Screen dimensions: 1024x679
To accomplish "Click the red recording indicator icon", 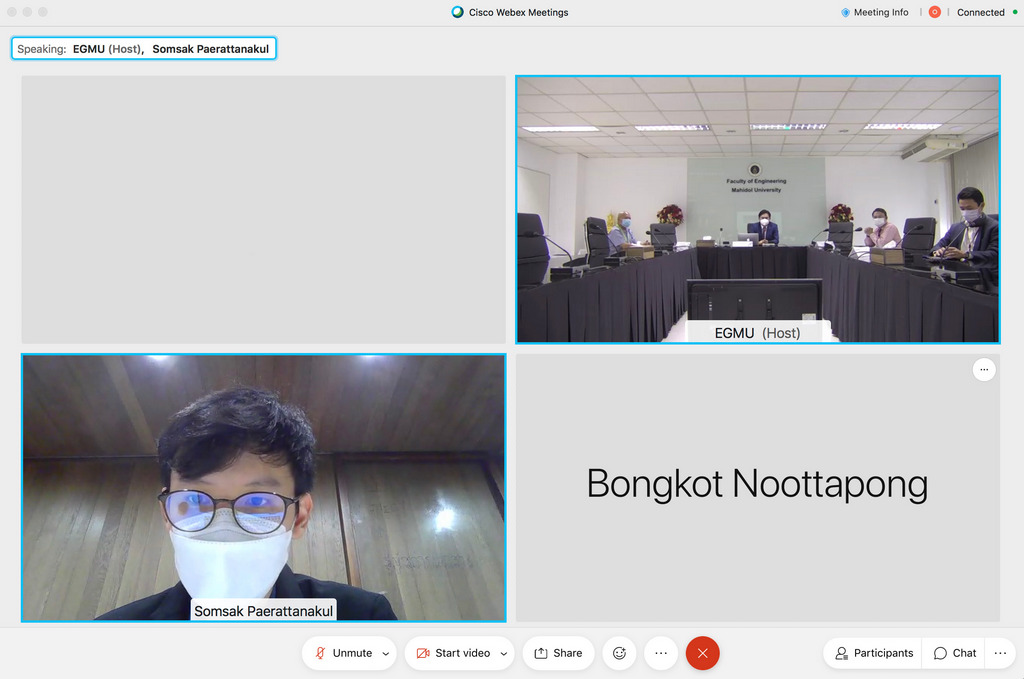I will [x=935, y=12].
